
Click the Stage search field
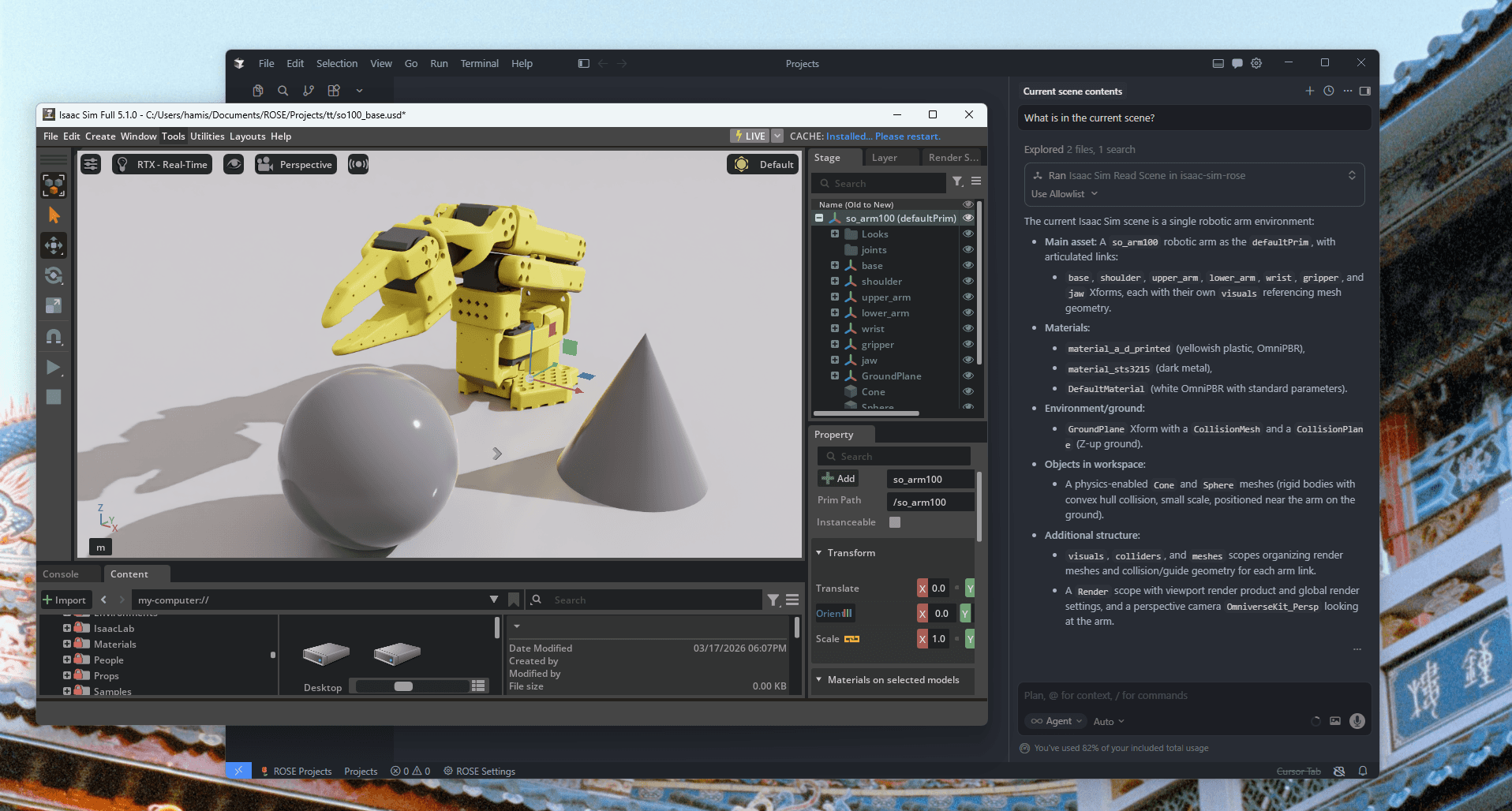point(878,183)
